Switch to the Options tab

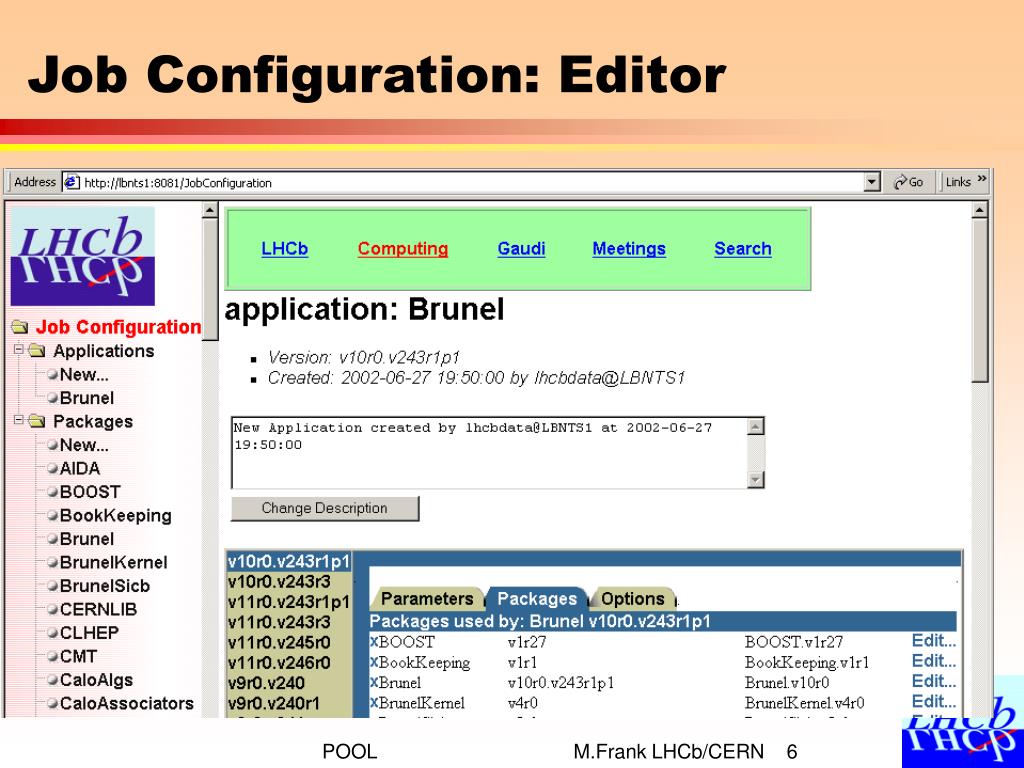click(632, 599)
